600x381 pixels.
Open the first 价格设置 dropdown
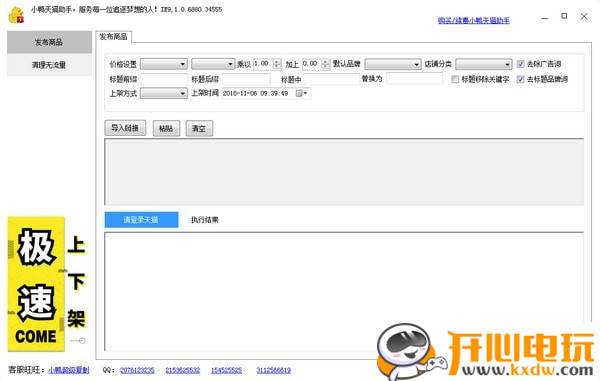[x=164, y=64]
